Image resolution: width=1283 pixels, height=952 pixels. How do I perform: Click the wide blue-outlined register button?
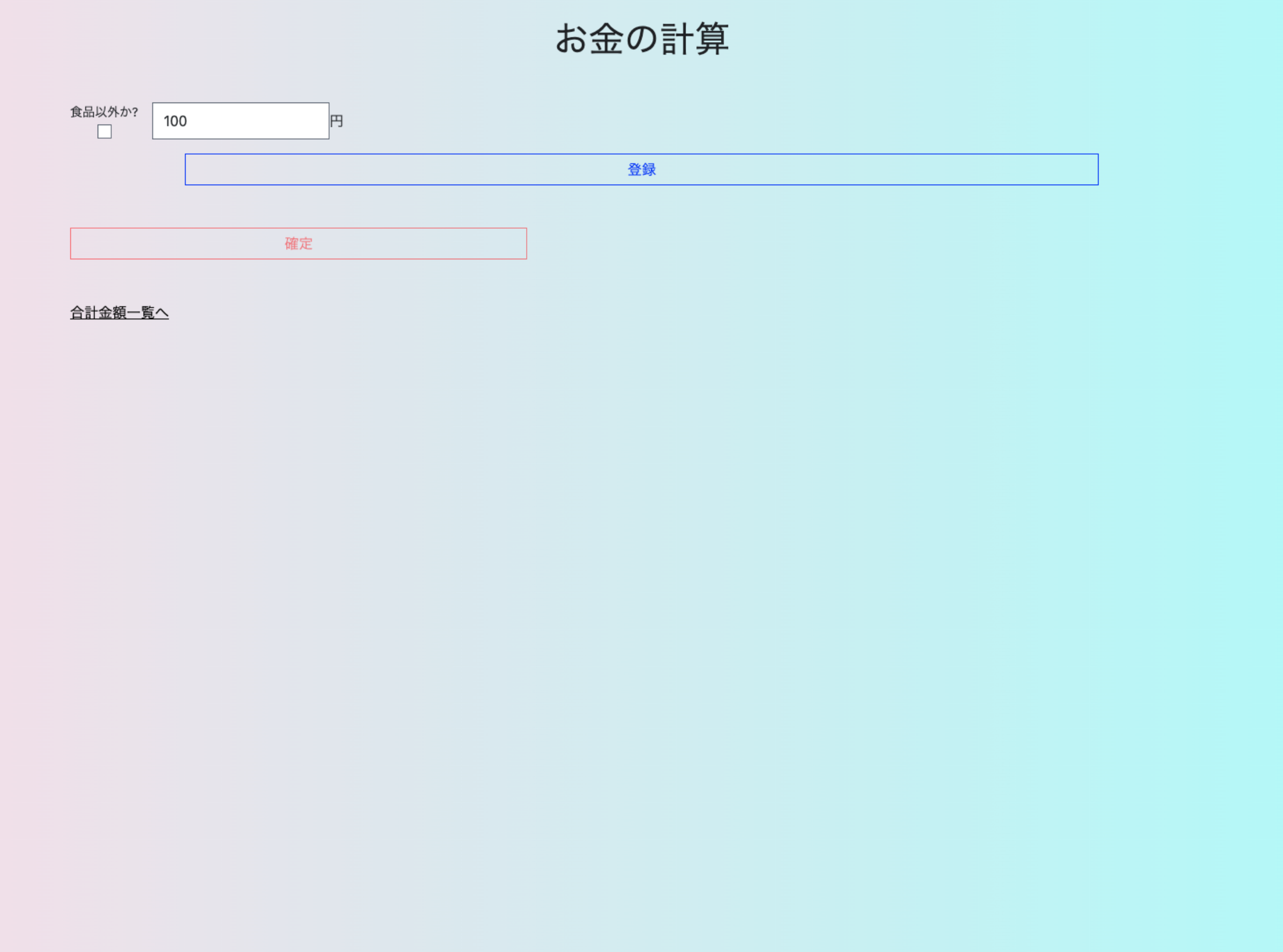(x=641, y=170)
